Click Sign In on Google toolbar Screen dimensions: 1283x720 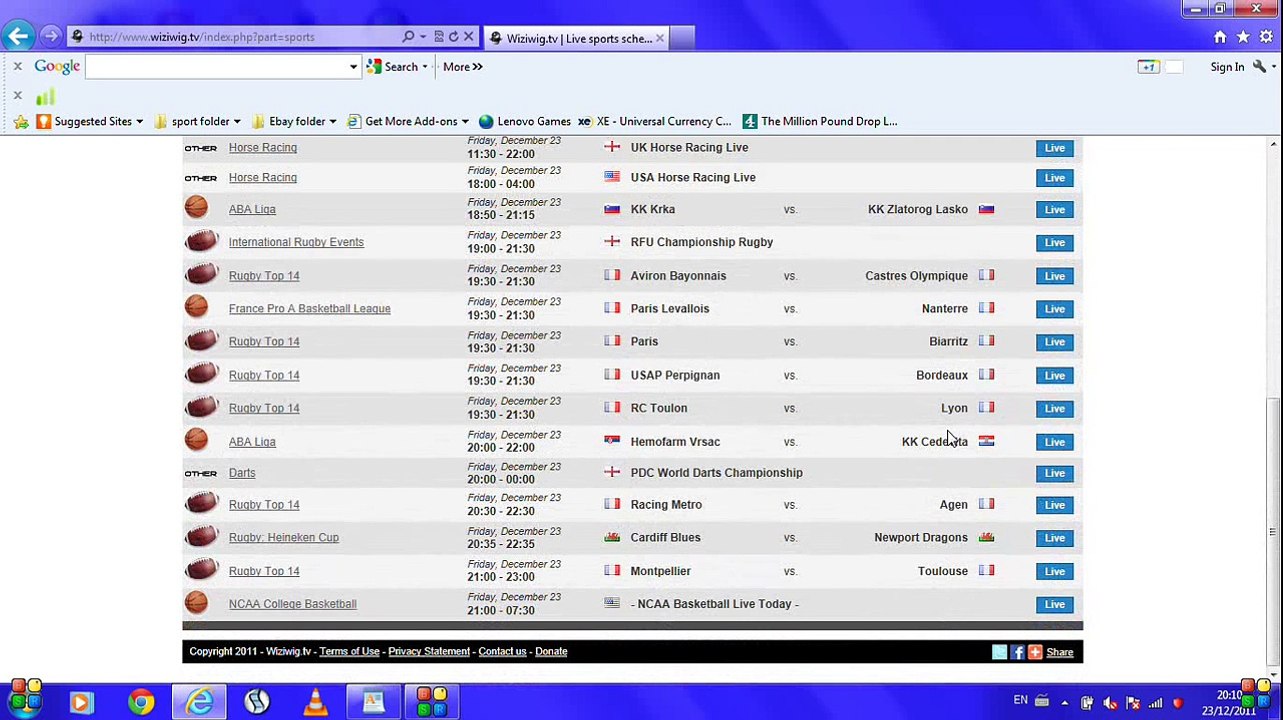pyautogui.click(x=1227, y=67)
